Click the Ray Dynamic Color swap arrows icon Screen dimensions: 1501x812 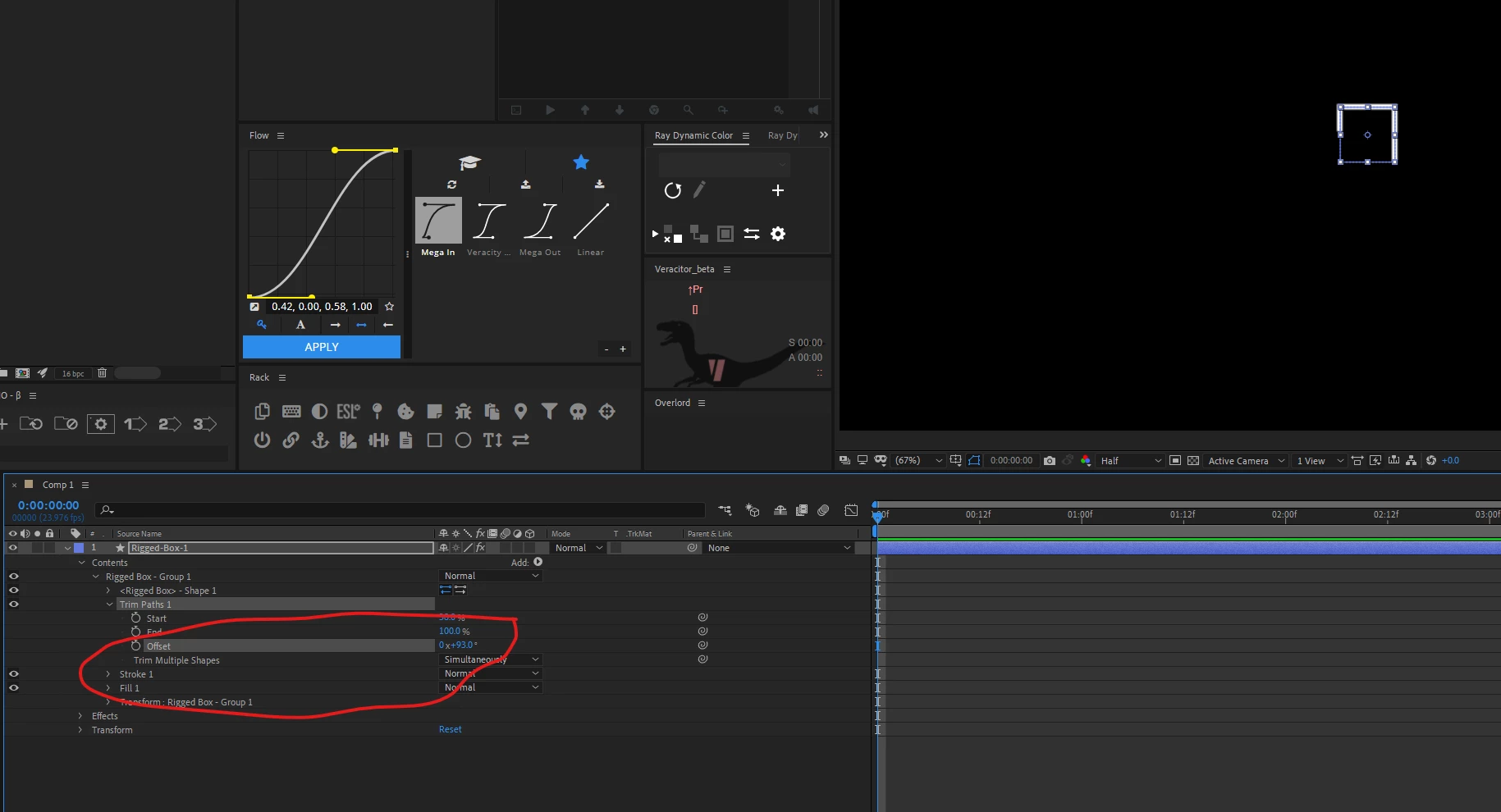pyautogui.click(x=752, y=234)
